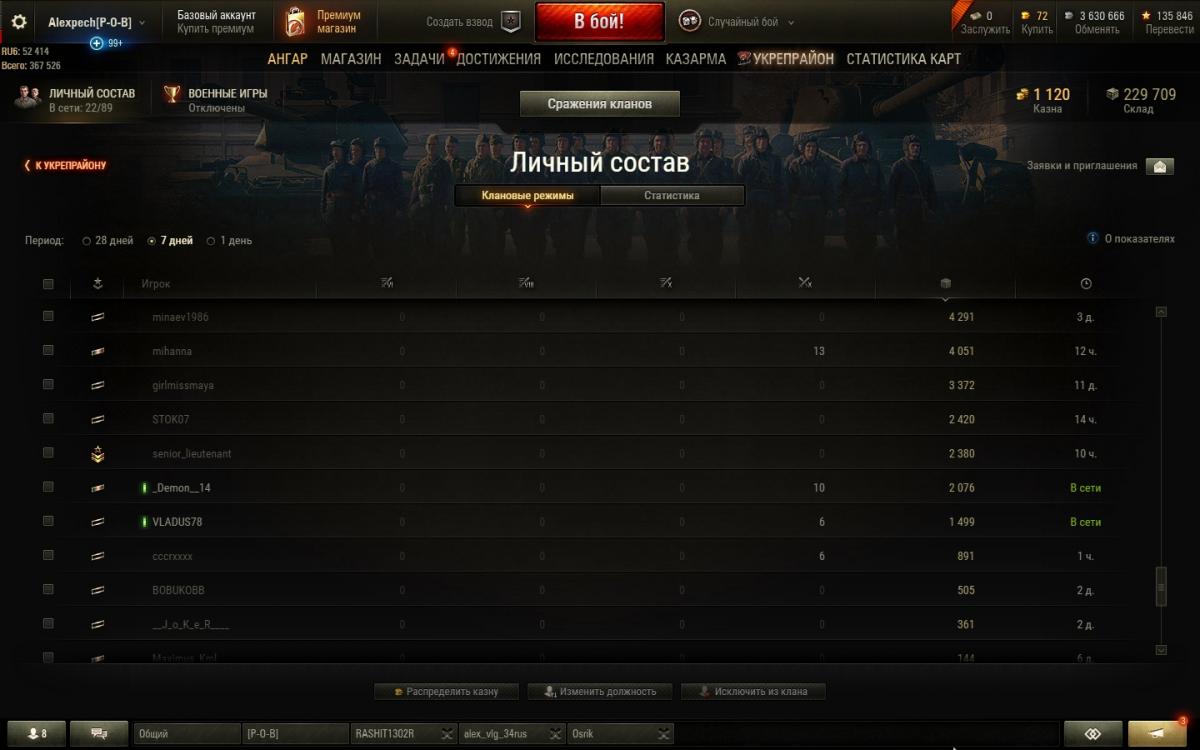
Task: Open the ИССЛЕДОВАНИЯ menu
Action: click(604, 59)
